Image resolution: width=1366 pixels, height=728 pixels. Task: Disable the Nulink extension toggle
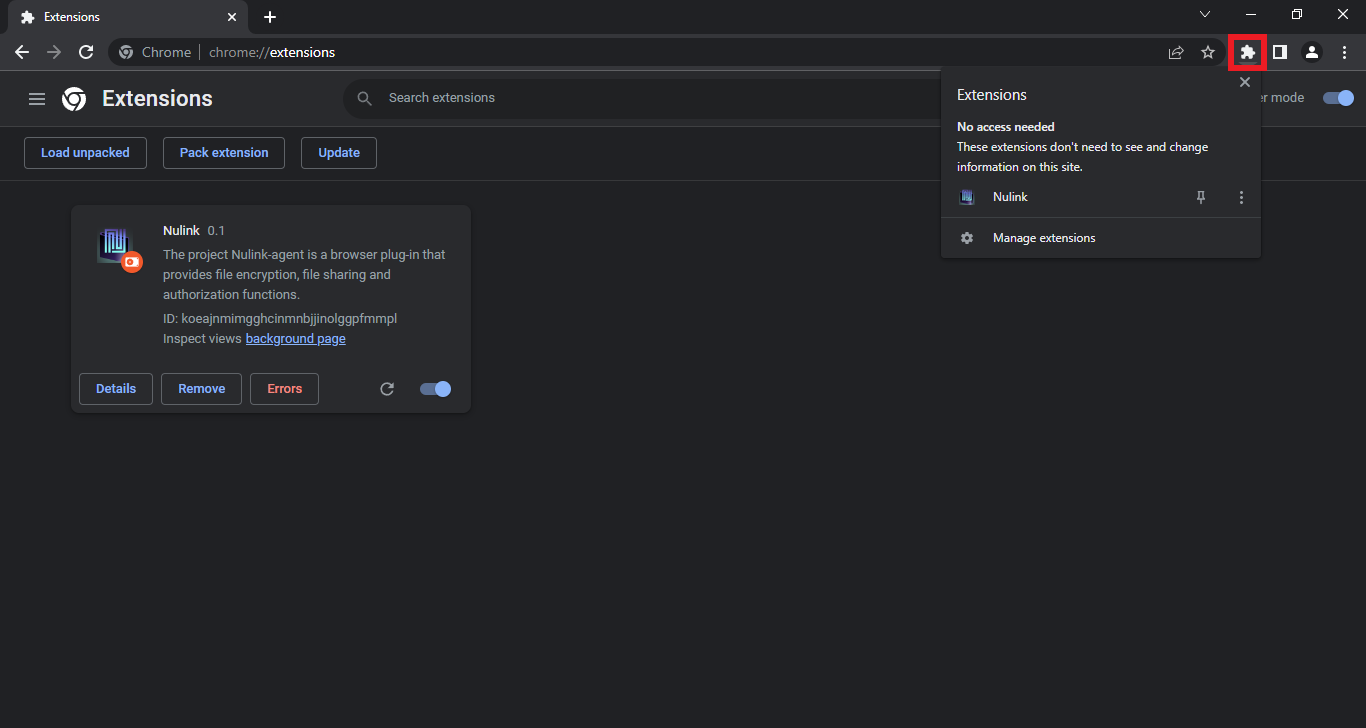point(436,389)
